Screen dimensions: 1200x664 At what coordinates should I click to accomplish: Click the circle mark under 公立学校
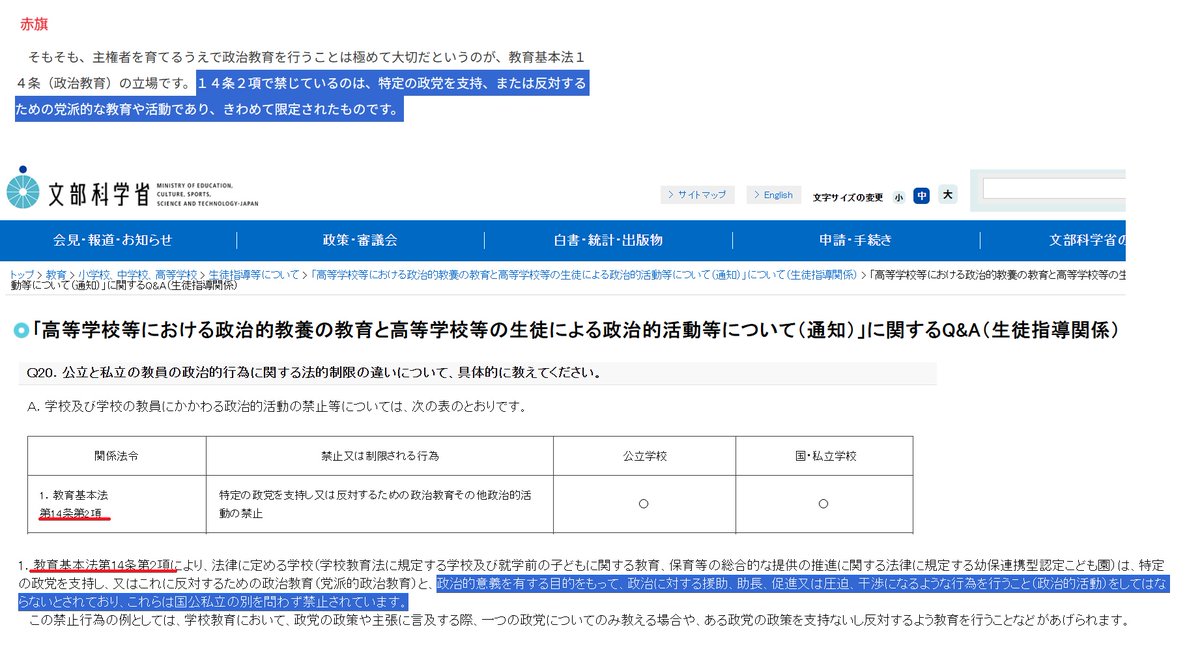point(644,504)
